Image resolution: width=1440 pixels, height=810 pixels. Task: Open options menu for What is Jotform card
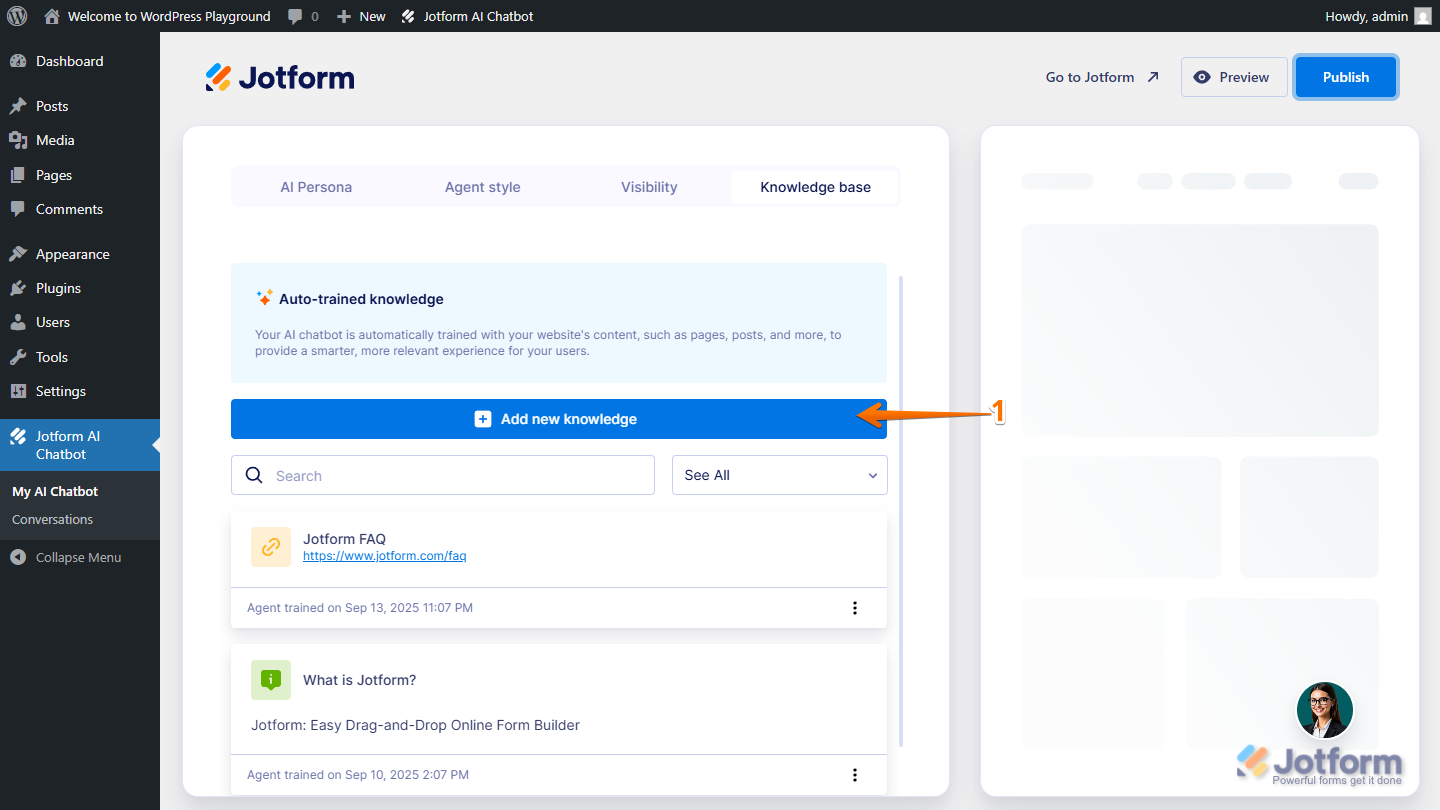click(855, 775)
